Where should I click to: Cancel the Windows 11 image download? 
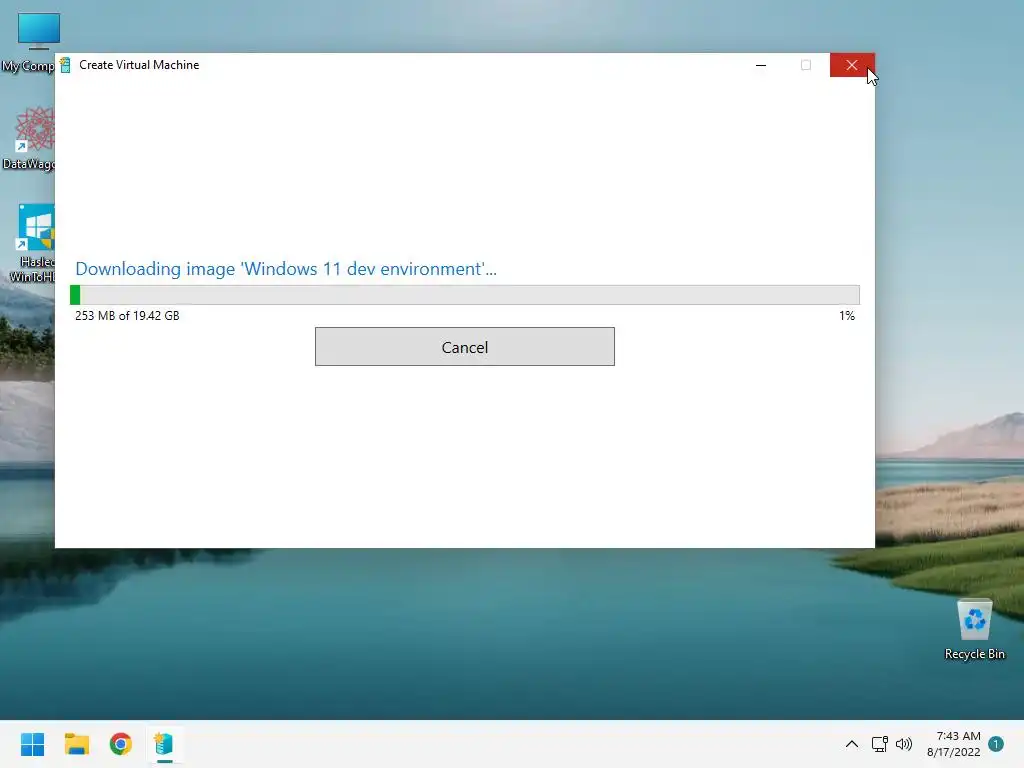click(x=464, y=347)
